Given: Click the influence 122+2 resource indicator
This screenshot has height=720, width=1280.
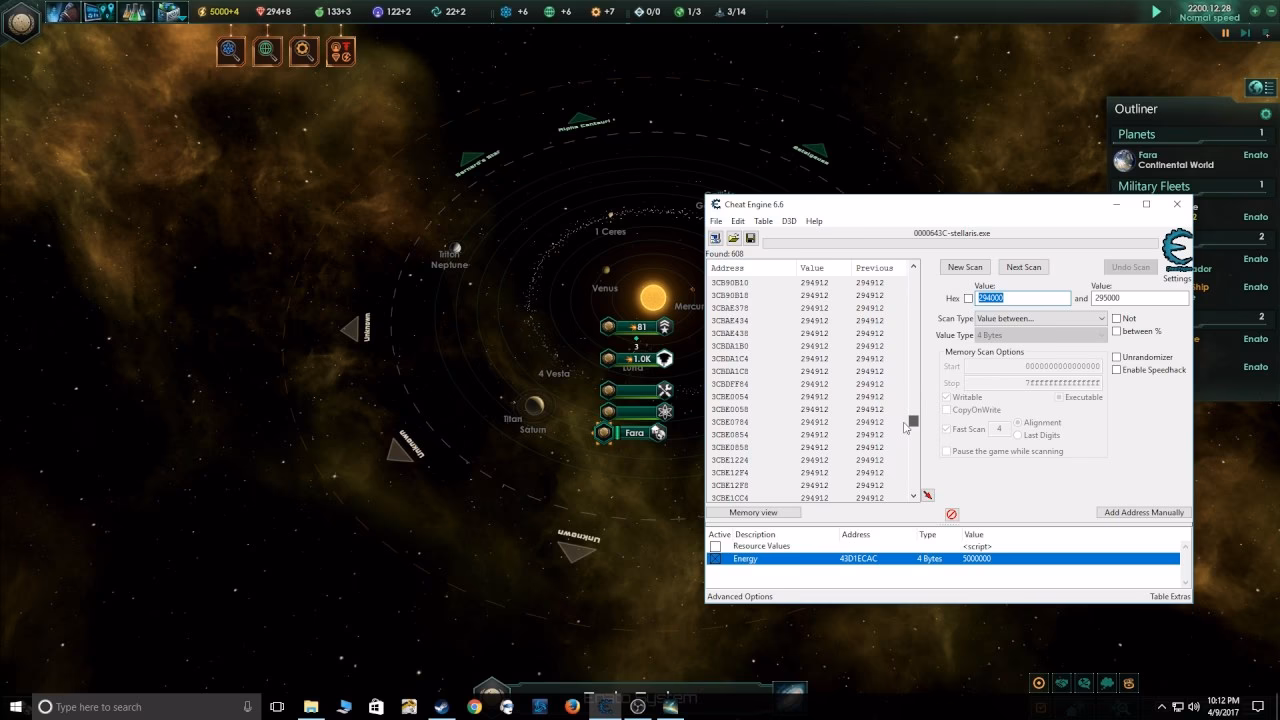Looking at the screenshot, I should pos(391,12).
